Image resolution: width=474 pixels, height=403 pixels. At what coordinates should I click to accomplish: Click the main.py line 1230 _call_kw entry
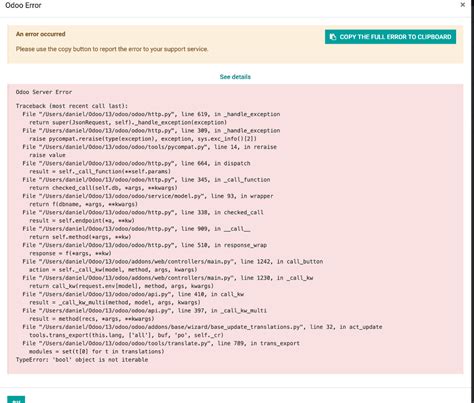168,278
